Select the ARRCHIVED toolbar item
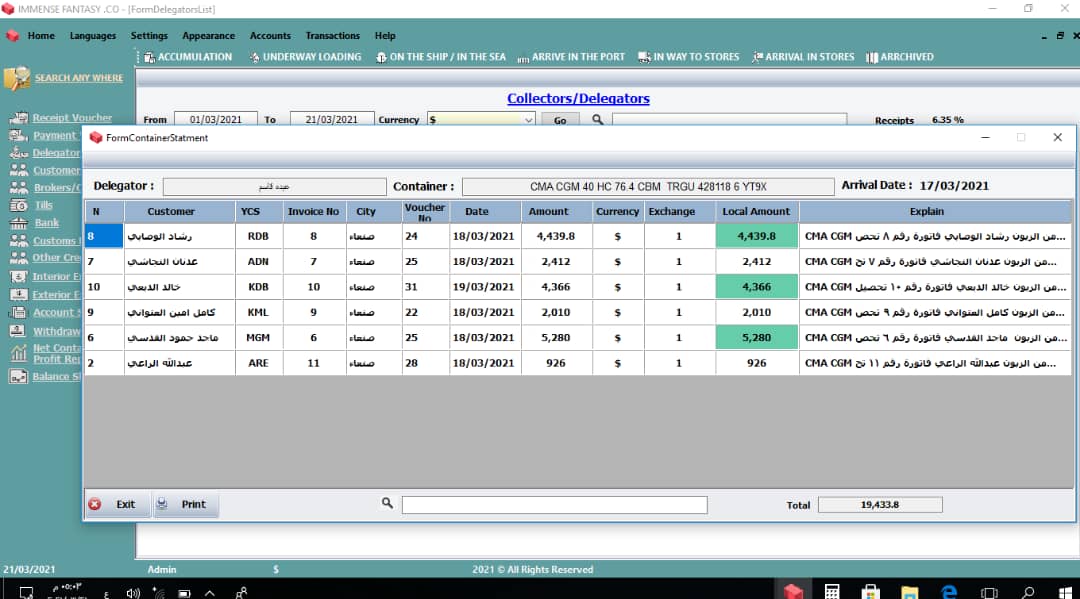Screen dimensions: 1080x599 (x=900, y=57)
